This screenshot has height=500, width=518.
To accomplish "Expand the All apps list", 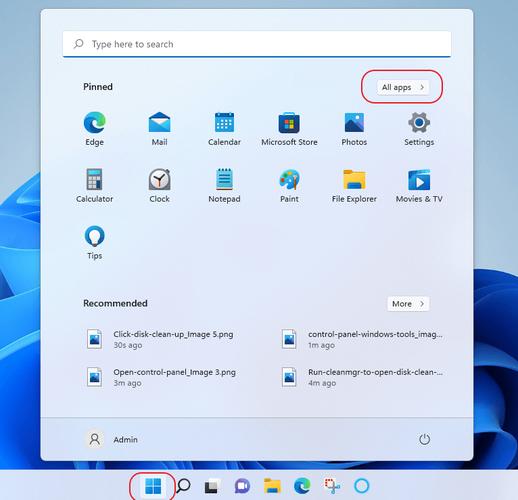I will coord(403,87).
